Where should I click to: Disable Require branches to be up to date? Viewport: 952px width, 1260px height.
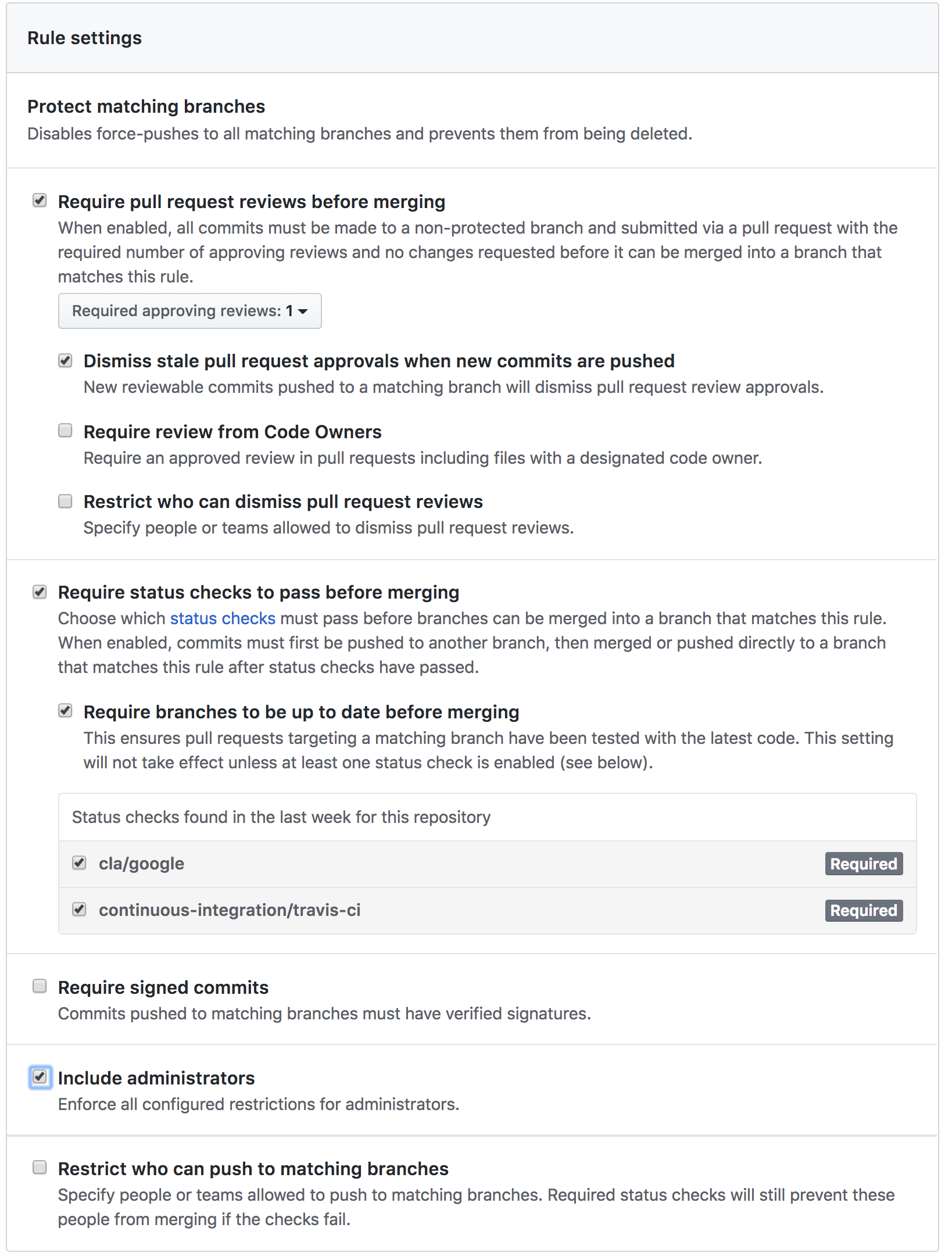66,711
